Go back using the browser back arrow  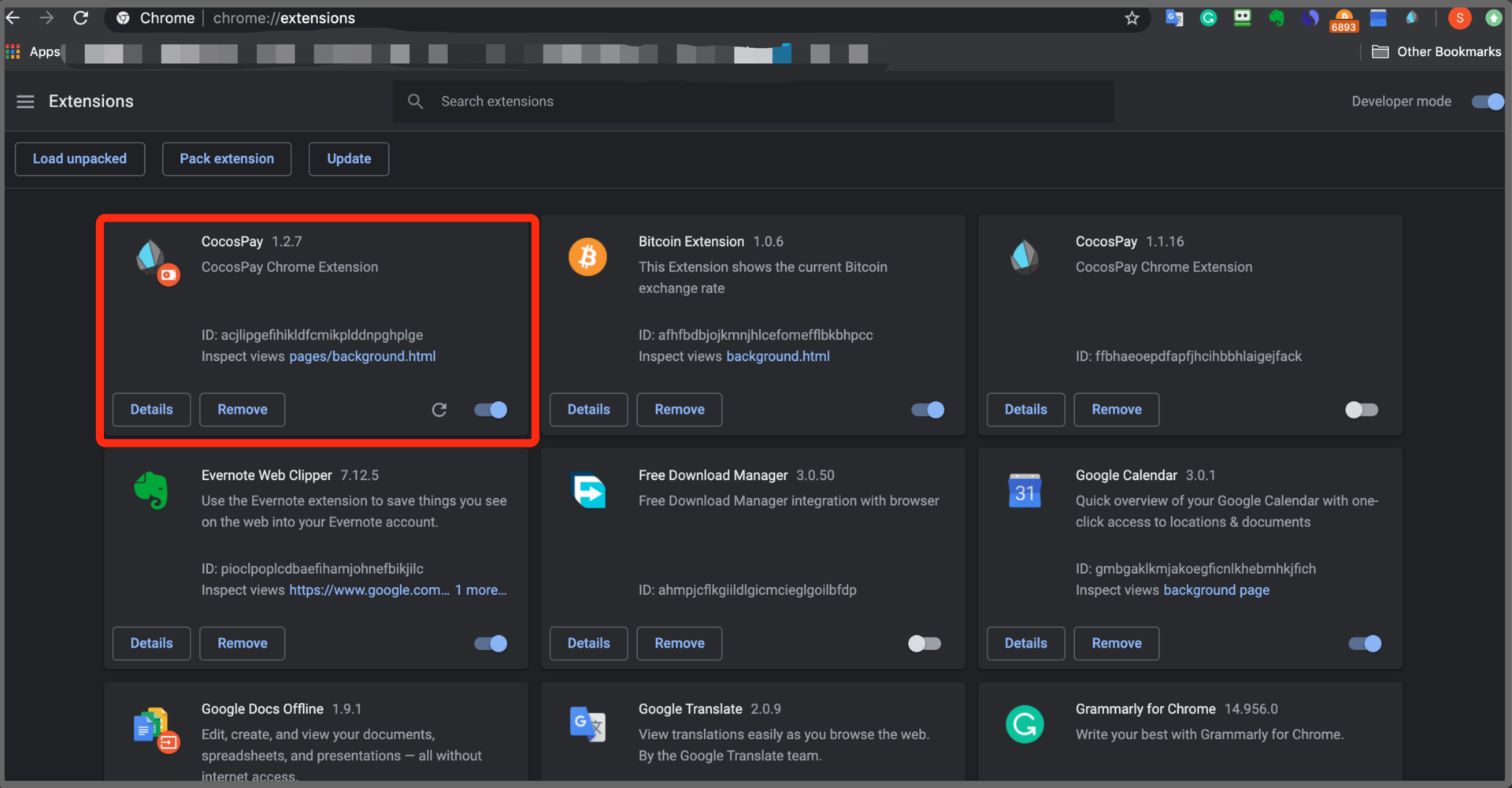click(13, 17)
